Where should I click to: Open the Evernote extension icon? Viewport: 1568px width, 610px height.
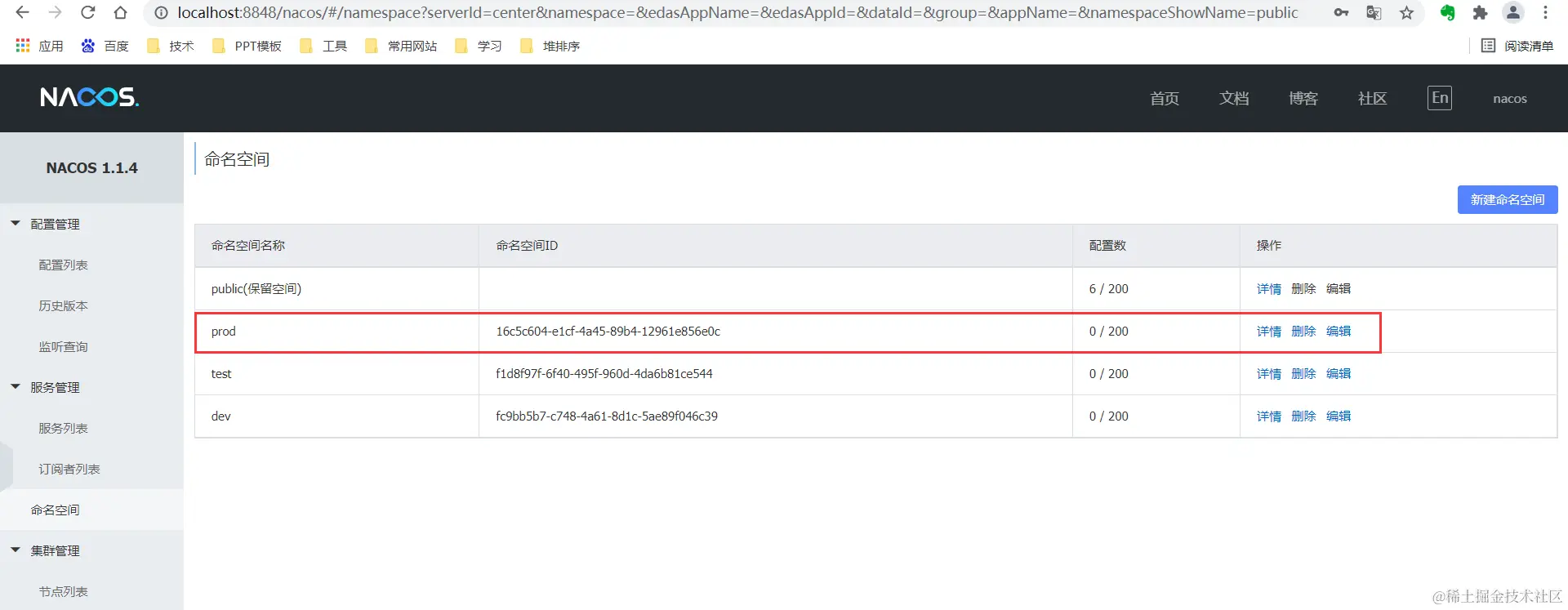click(x=1448, y=12)
